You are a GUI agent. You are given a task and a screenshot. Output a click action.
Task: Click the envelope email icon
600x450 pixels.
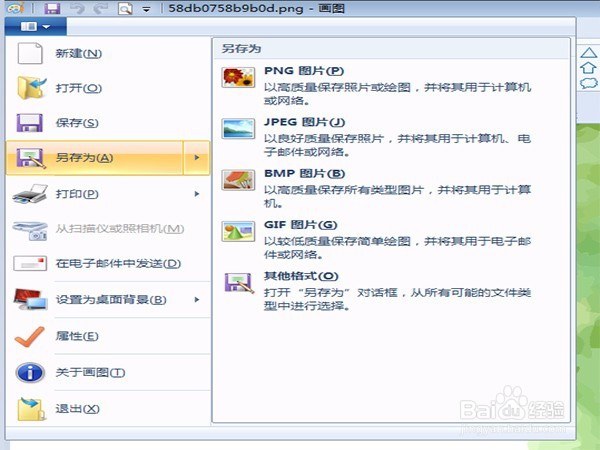point(30,264)
